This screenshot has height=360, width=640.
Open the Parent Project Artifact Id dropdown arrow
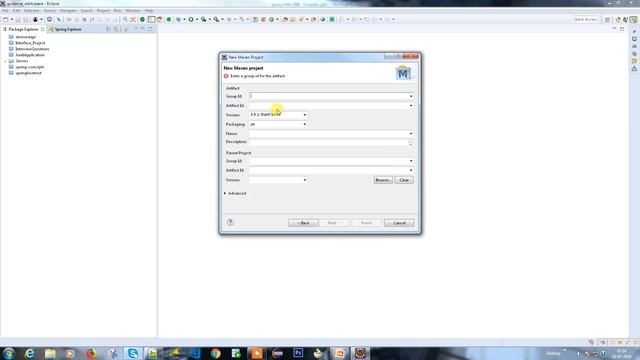click(411, 170)
